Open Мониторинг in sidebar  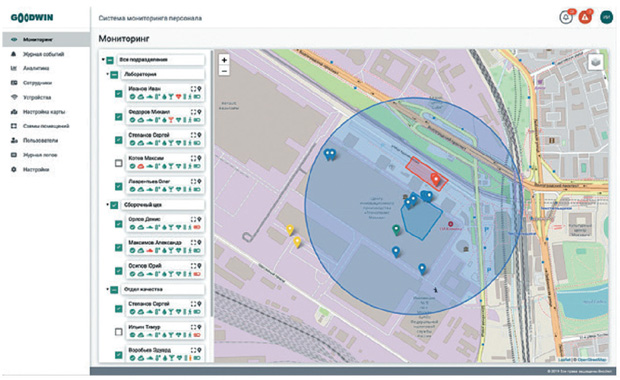tap(46, 40)
